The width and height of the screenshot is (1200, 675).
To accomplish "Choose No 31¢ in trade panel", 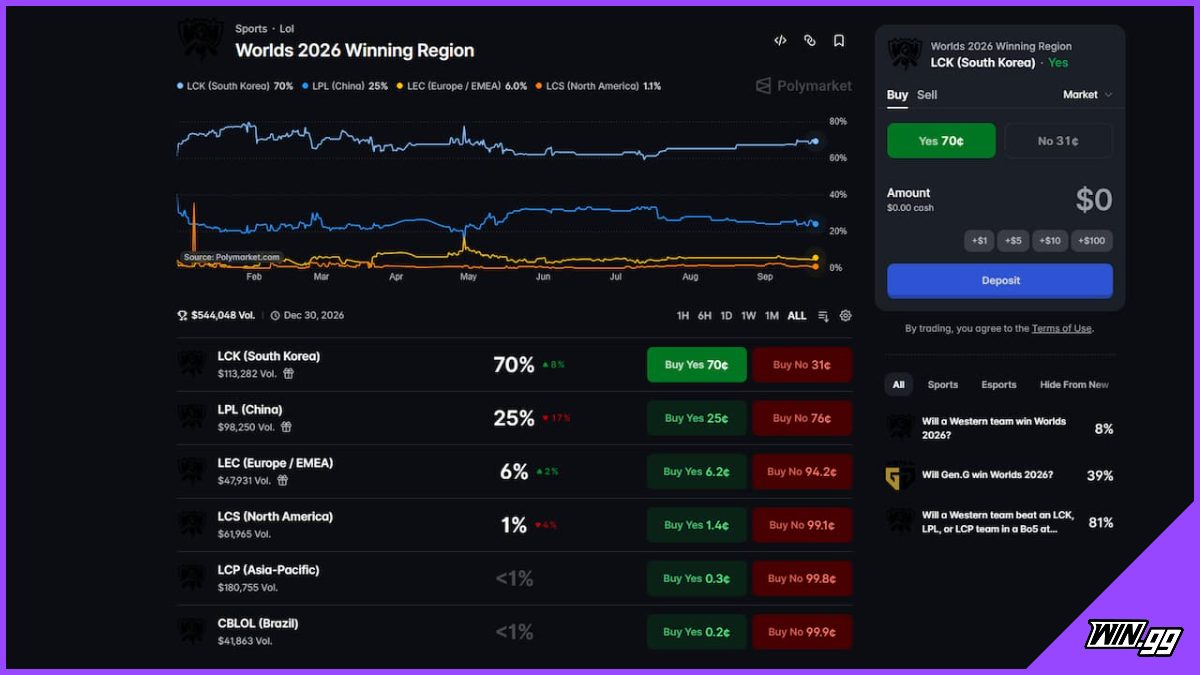I will point(1058,141).
